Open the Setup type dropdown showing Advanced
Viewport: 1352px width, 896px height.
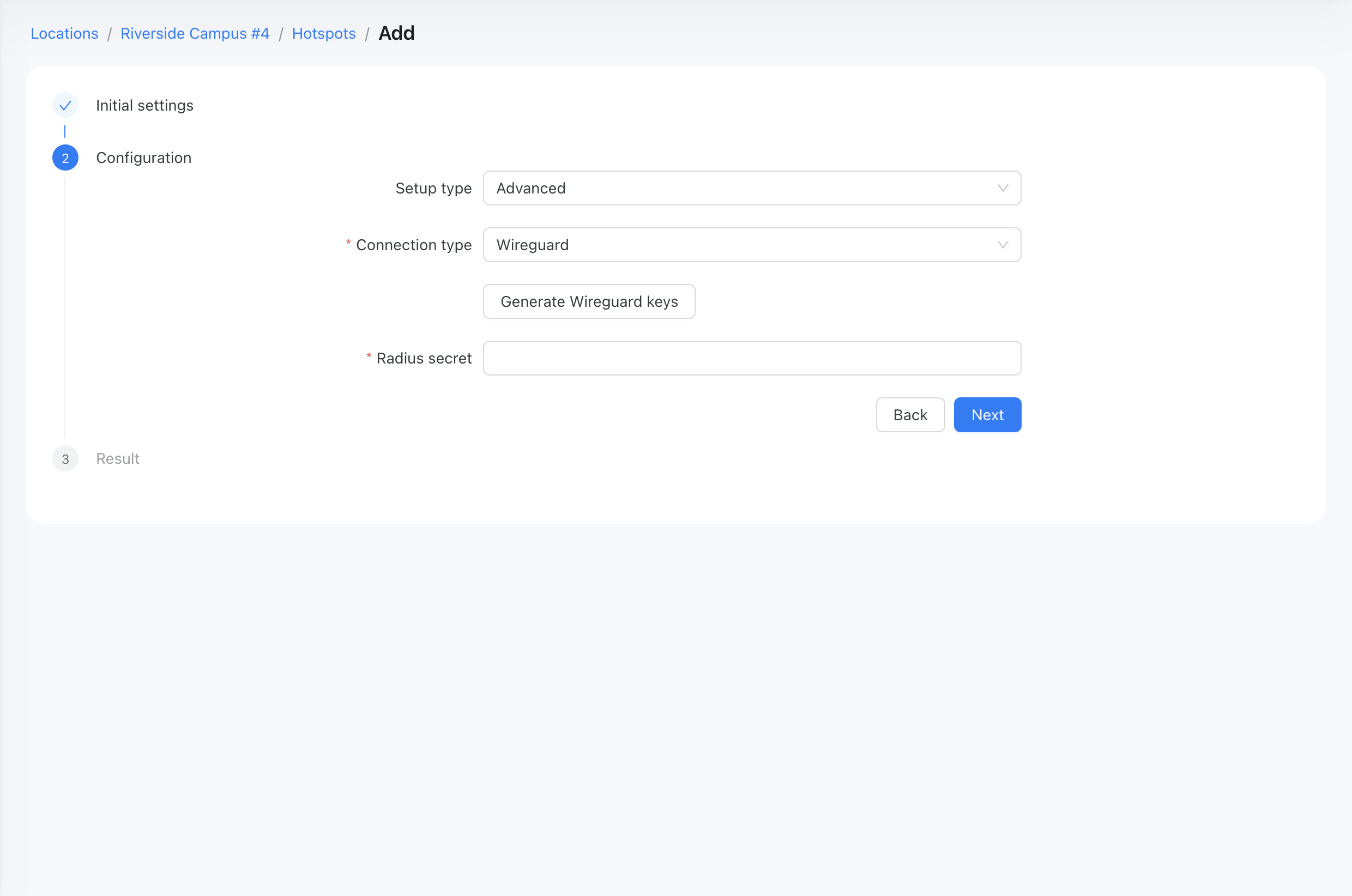752,188
